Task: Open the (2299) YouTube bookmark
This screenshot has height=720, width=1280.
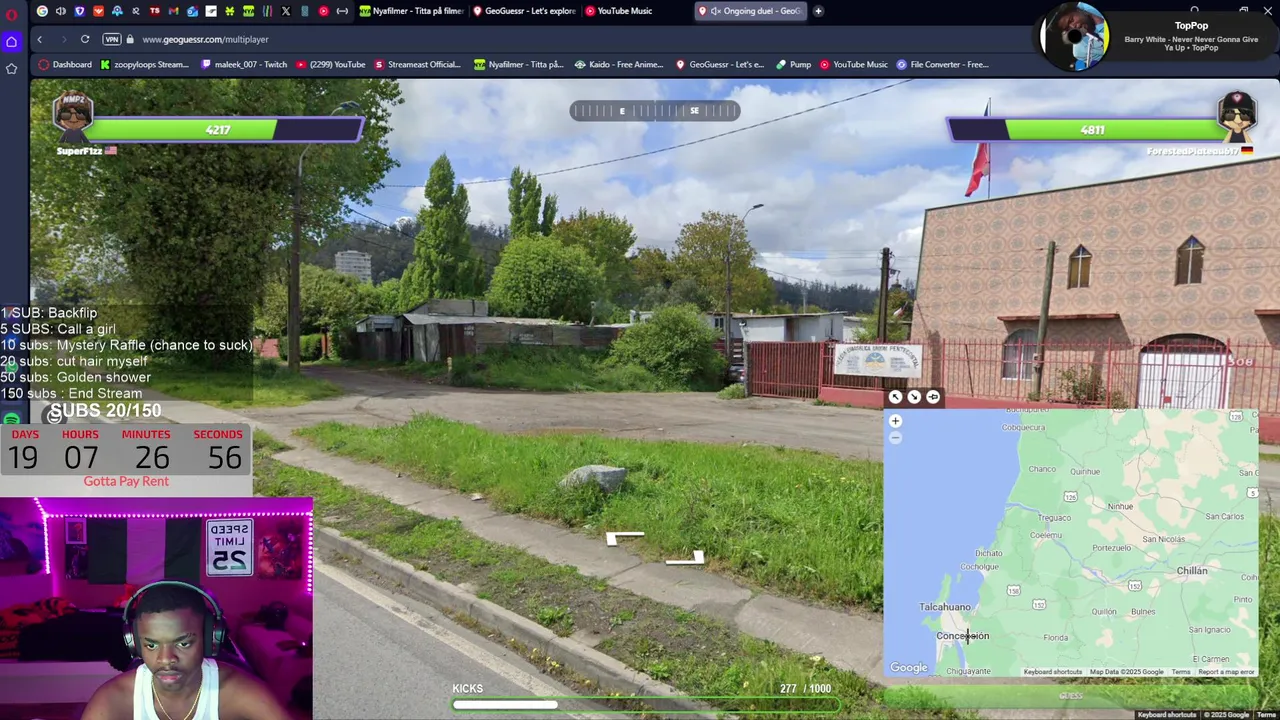Action: (331, 64)
